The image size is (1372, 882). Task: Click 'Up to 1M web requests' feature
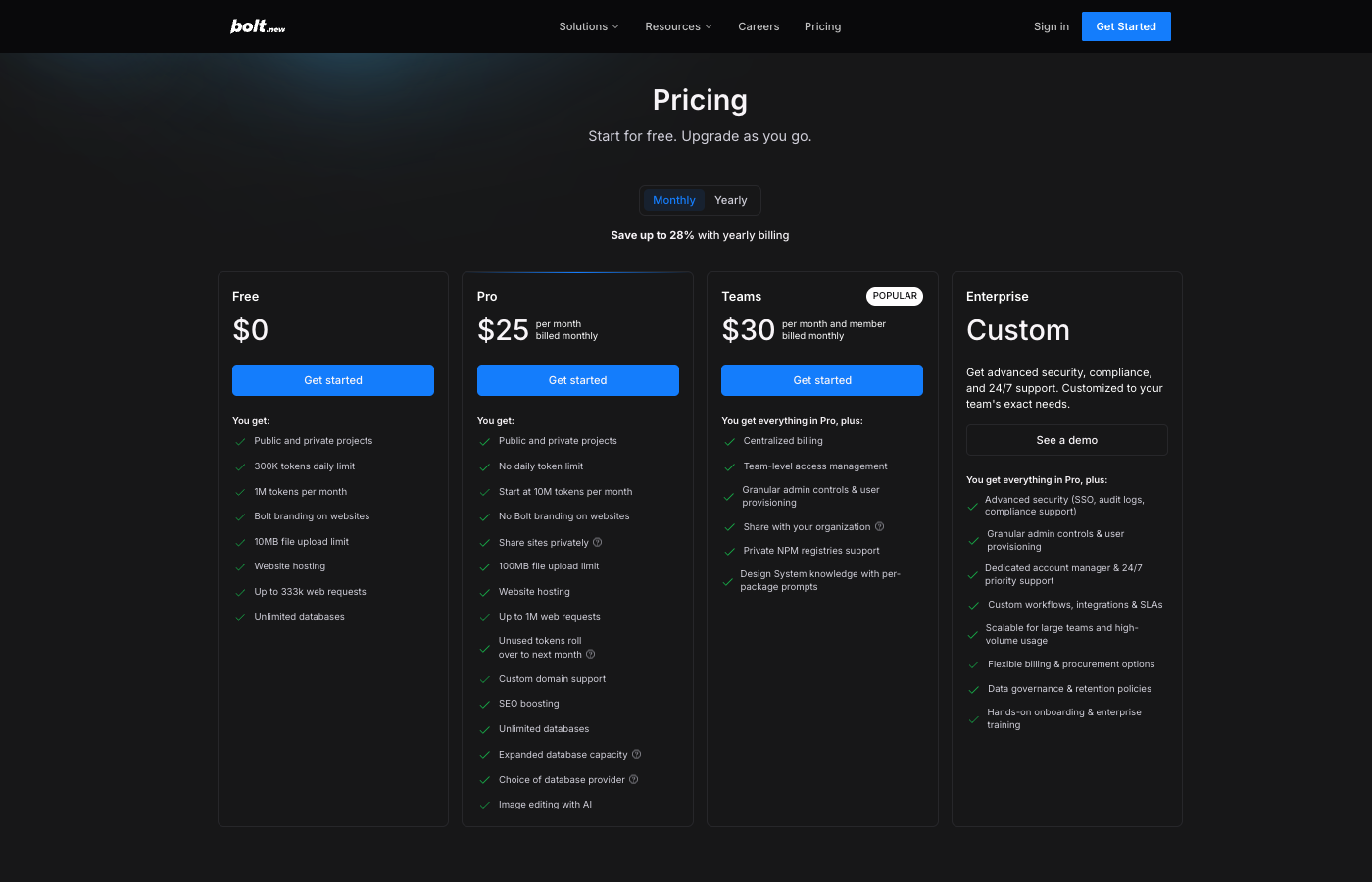pyautogui.click(x=550, y=617)
